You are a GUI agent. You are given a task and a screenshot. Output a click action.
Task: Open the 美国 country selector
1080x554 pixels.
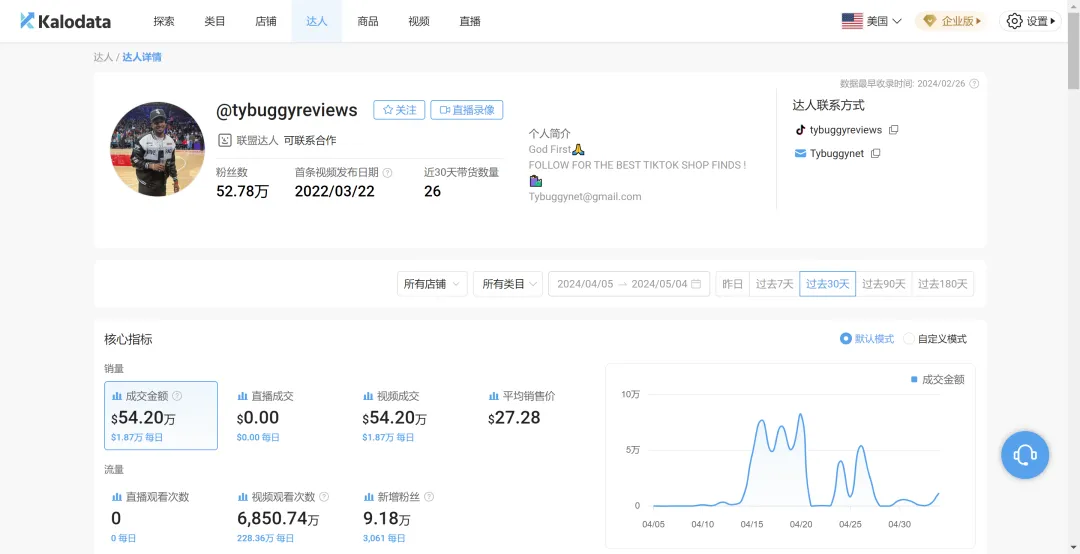pyautogui.click(x=872, y=21)
